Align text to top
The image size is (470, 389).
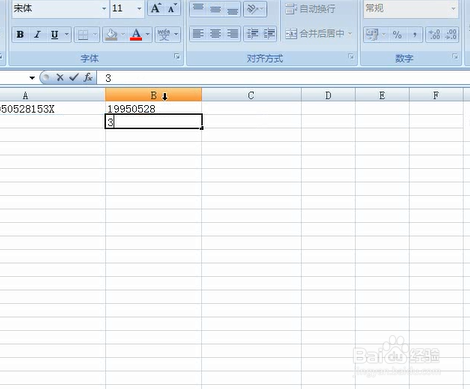[x=198, y=8]
